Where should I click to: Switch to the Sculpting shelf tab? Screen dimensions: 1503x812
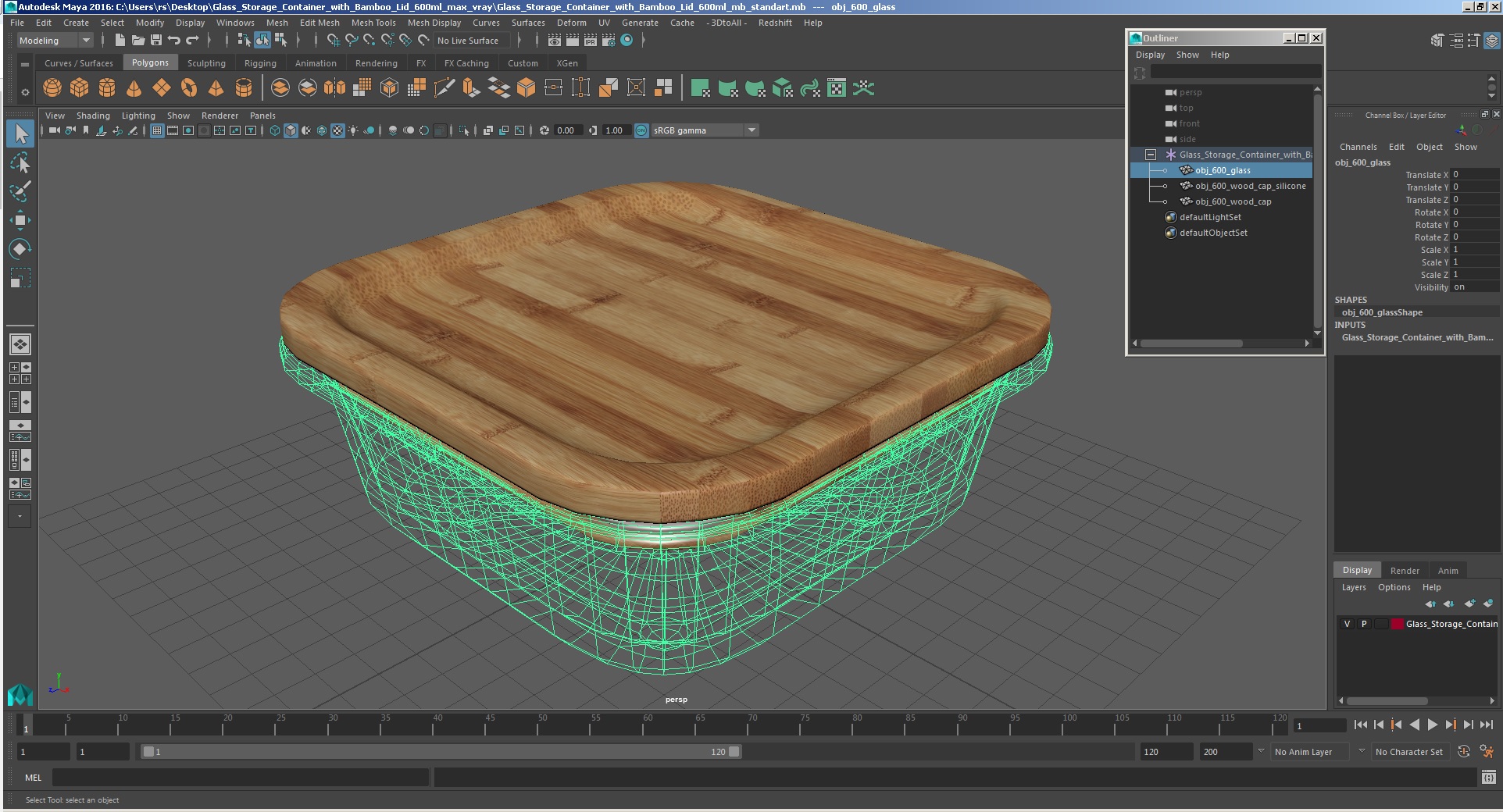(206, 63)
